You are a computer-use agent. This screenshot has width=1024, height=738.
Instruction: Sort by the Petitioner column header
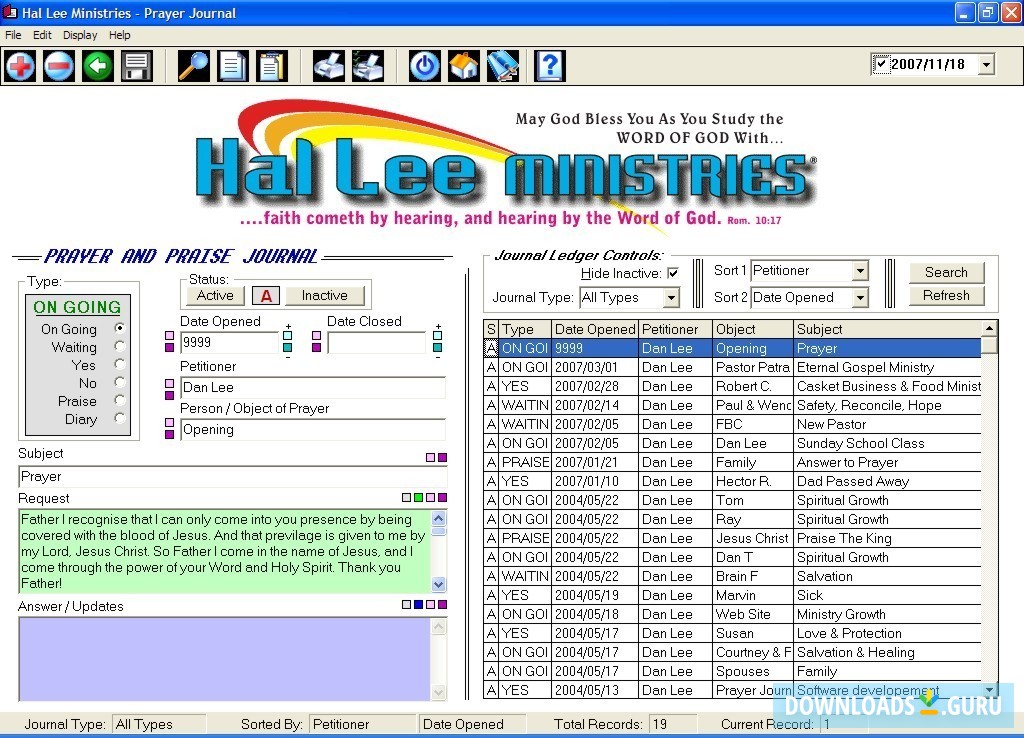pyautogui.click(x=675, y=329)
